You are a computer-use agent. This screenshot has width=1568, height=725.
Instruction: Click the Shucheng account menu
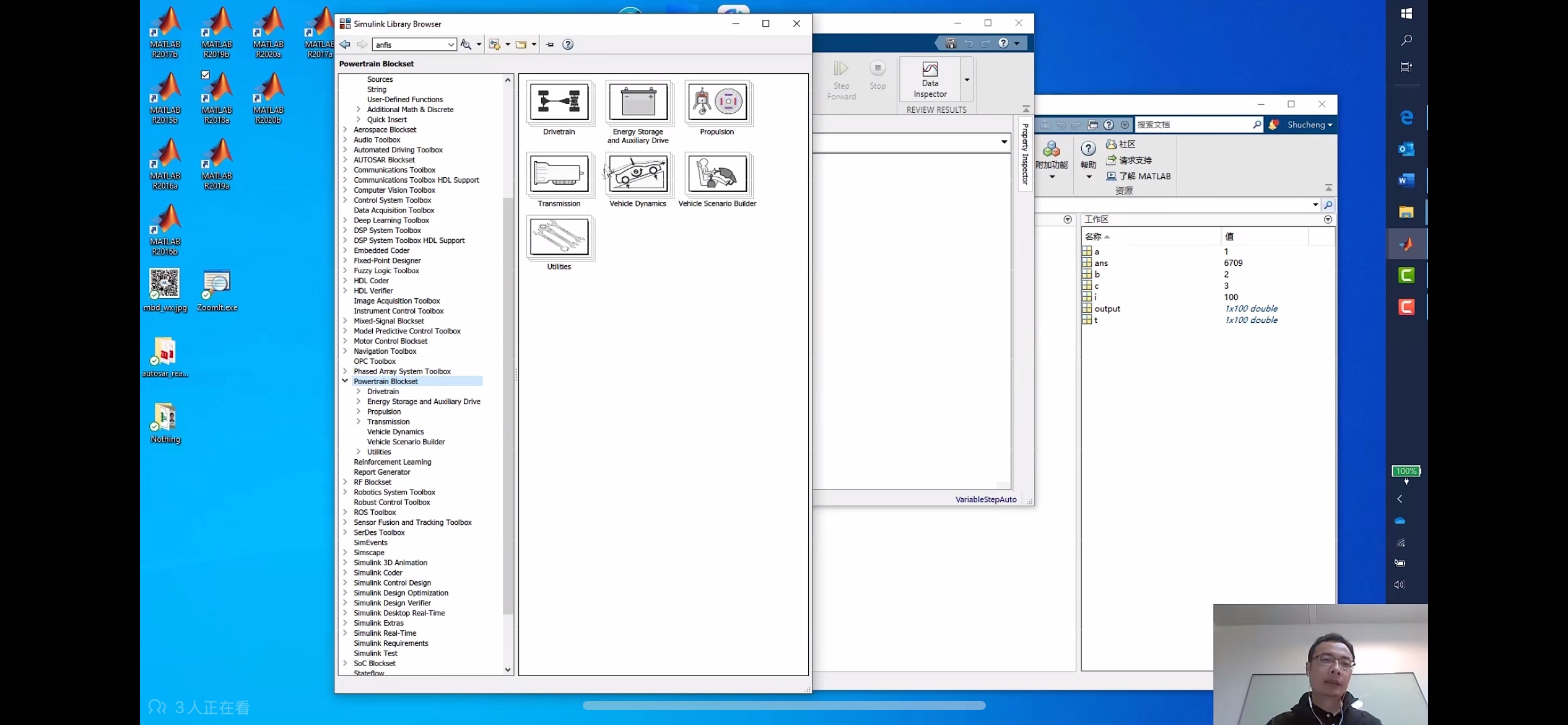coord(1309,125)
